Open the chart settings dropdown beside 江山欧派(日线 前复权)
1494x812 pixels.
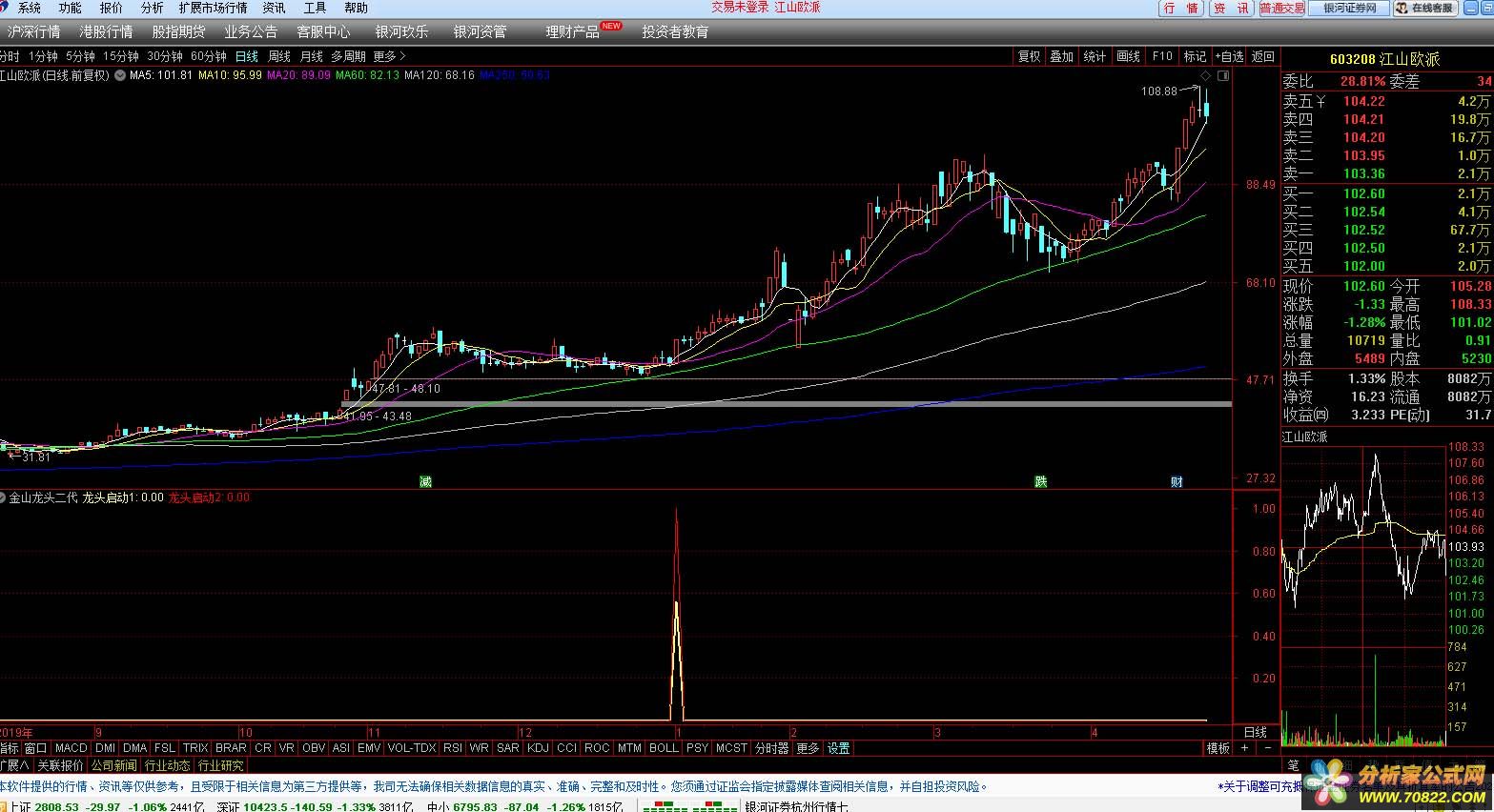(x=119, y=75)
